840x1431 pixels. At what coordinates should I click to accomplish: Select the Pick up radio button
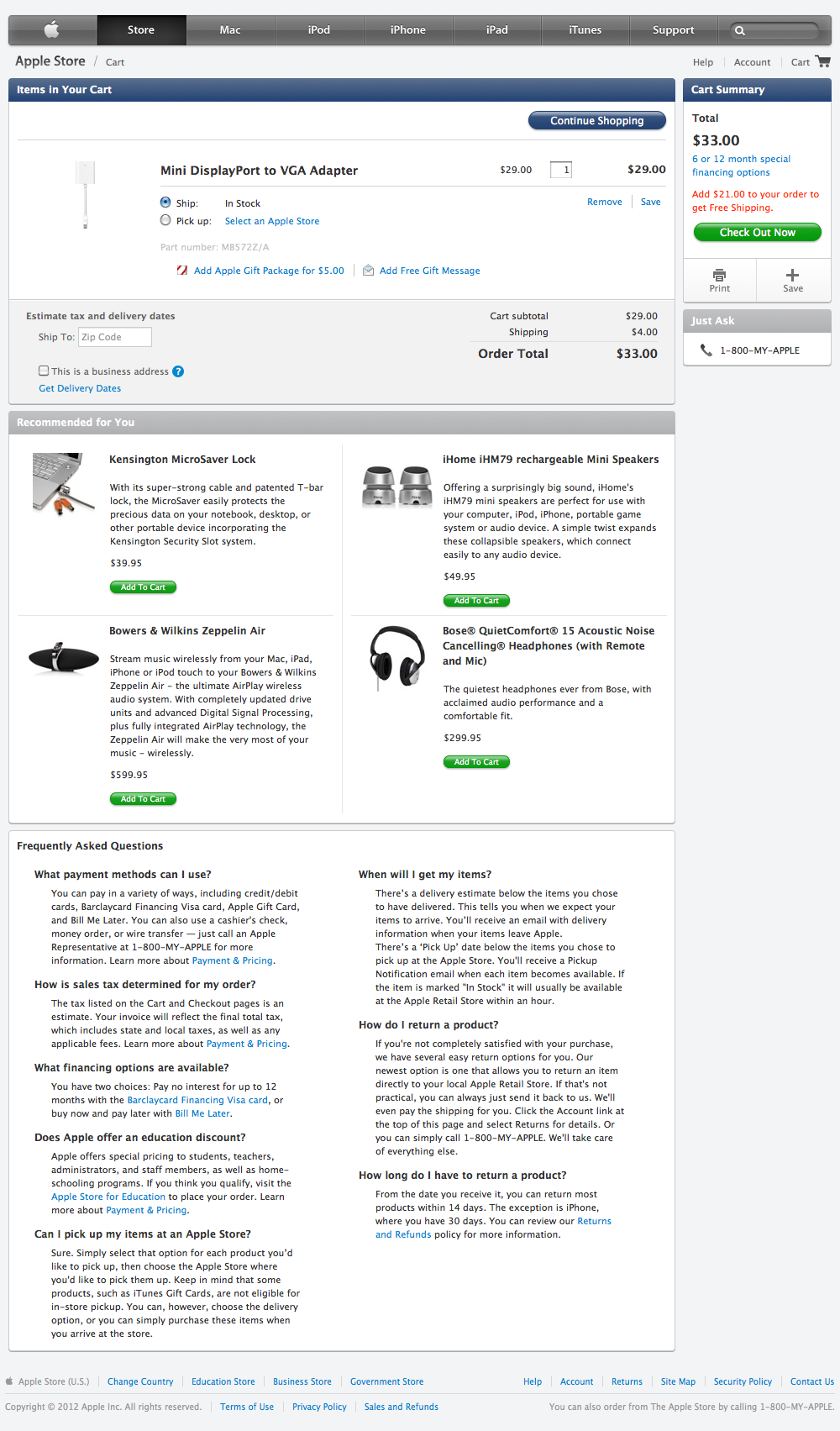(165, 220)
